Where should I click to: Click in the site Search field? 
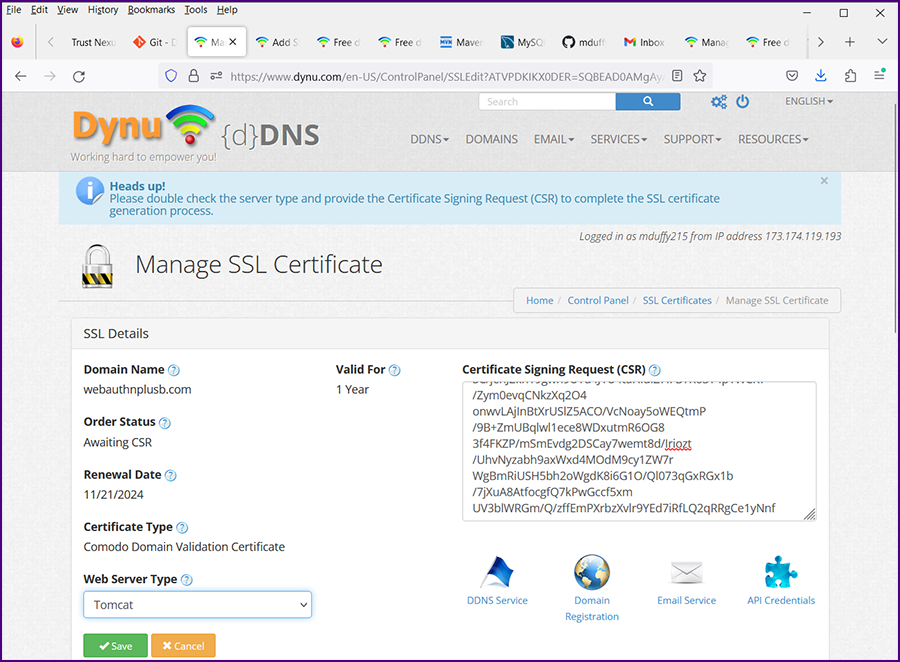(547, 102)
